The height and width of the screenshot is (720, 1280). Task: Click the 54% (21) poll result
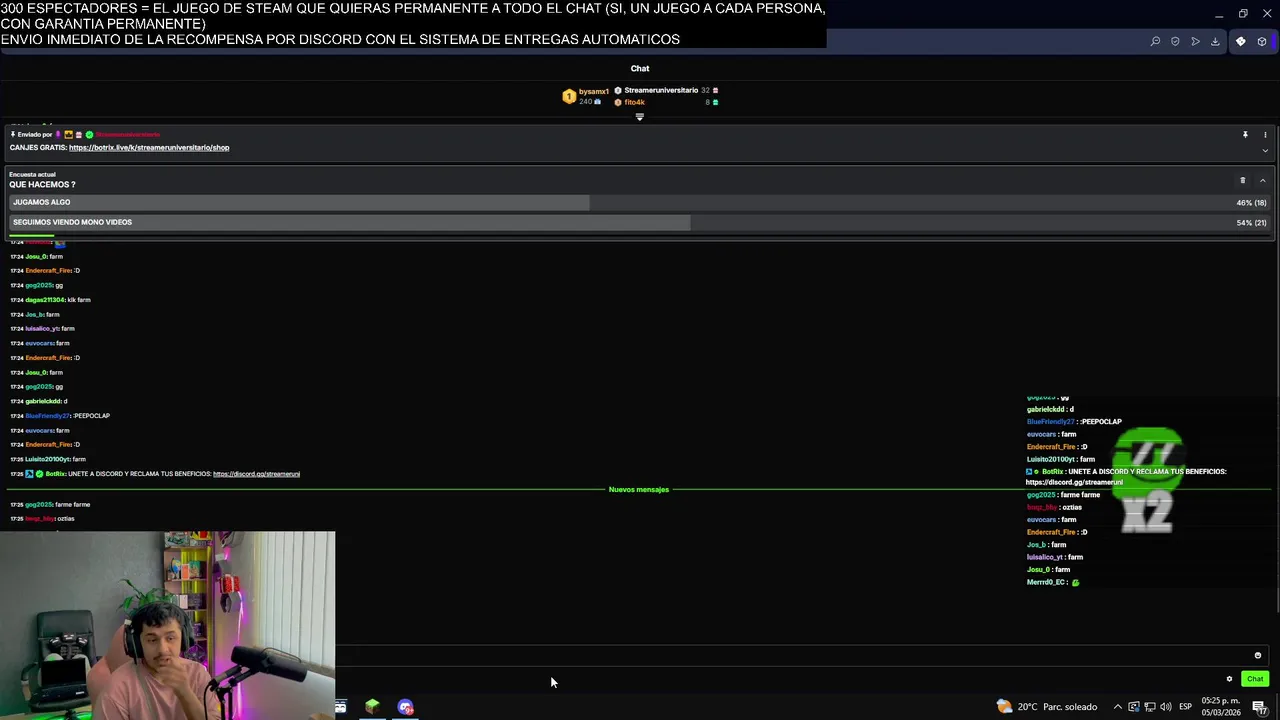[x=1251, y=223]
